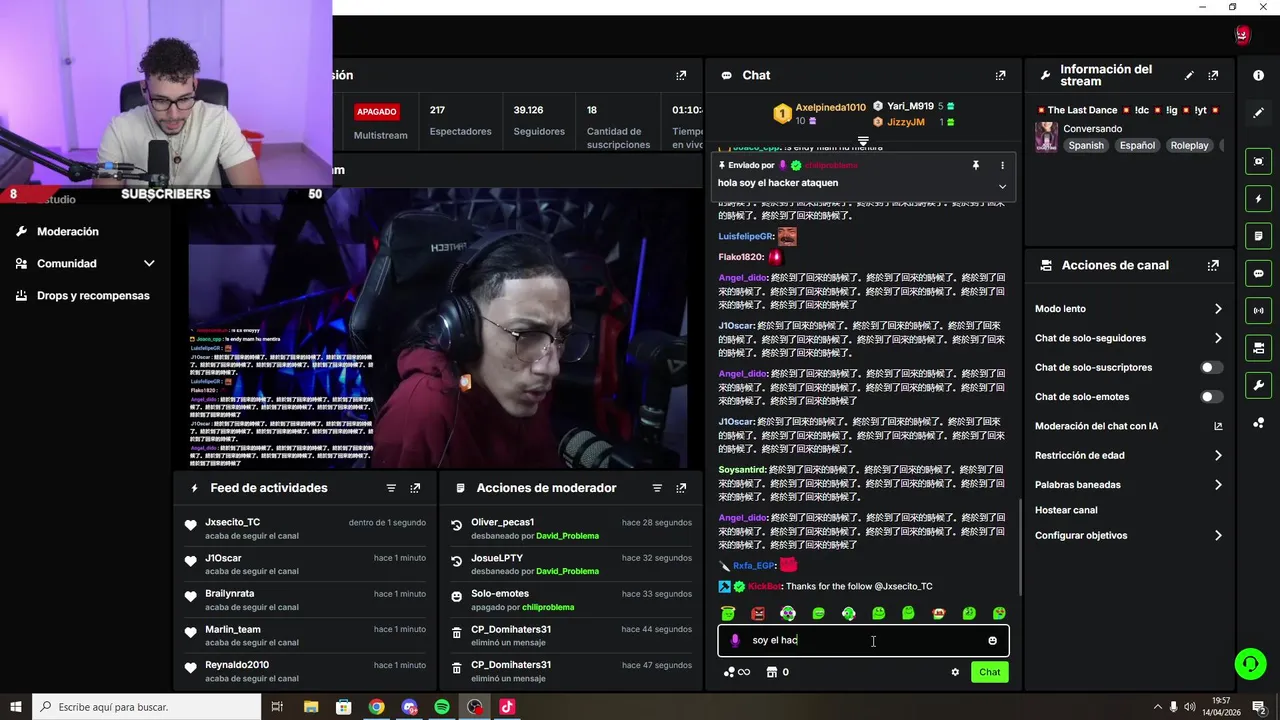Send message with Chat button
The height and width of the screenshot is (720, 1280).
pyautogui.click(x=989, y=672)
